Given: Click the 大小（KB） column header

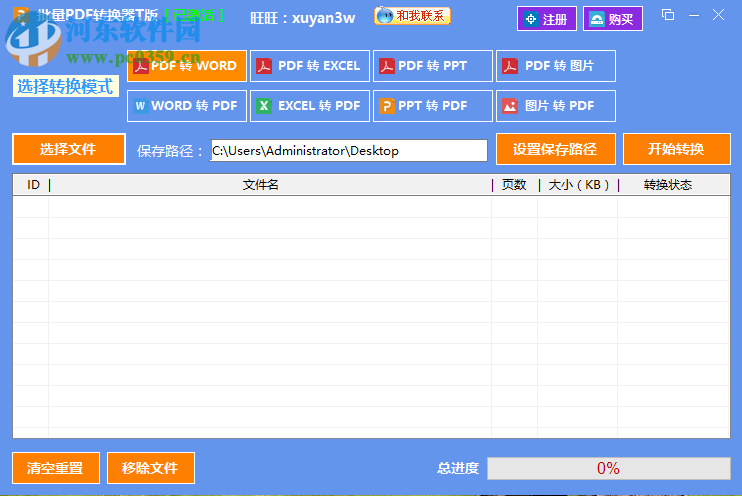Looking at the screenshot, I should point(578,185).
